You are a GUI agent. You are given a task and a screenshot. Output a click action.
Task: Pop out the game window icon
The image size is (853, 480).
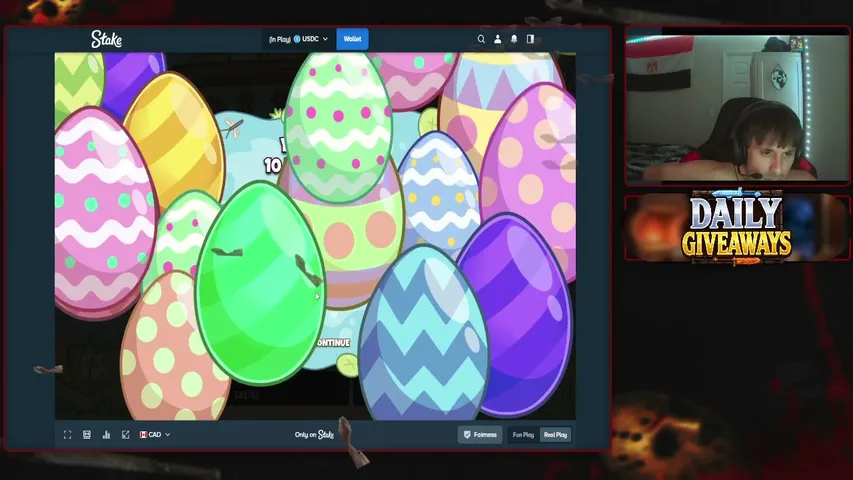(x=126, y=435)
